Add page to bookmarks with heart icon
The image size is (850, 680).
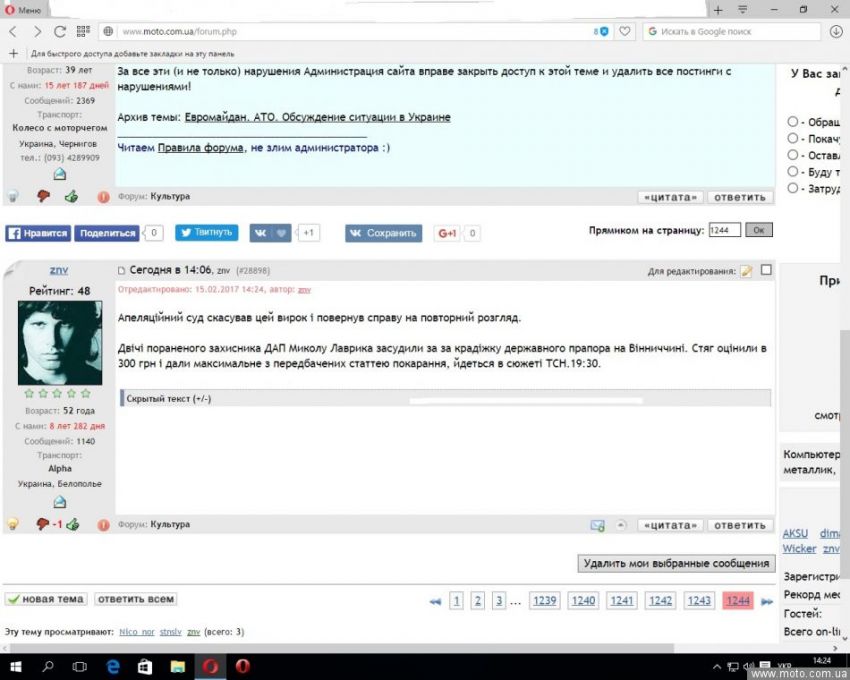tap(624, 31)
